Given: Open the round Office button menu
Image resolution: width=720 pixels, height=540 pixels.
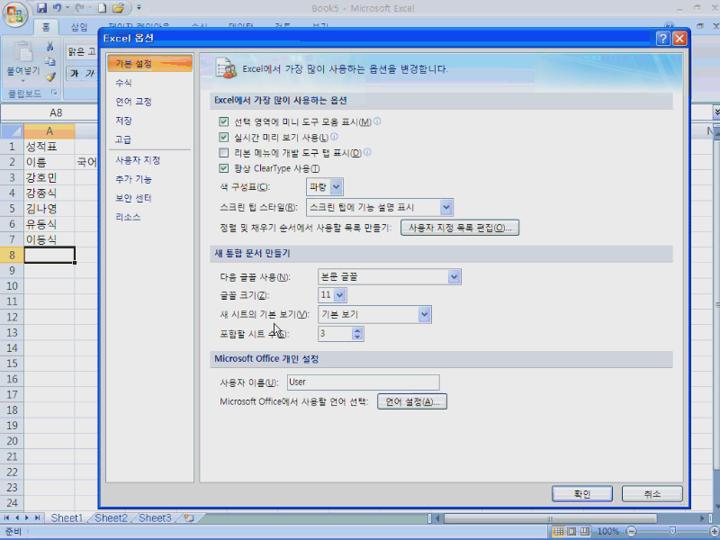Looking at the screenshot, I should tap(15, 15).
